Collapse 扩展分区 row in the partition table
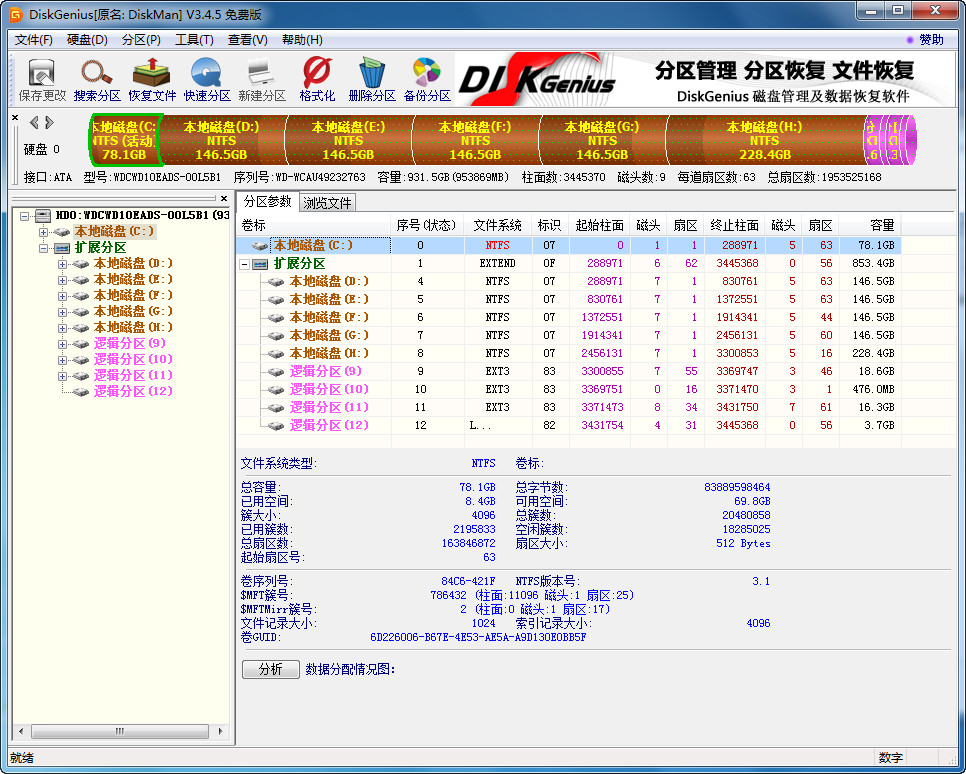966x774 pixels. (x=245, y=264)
